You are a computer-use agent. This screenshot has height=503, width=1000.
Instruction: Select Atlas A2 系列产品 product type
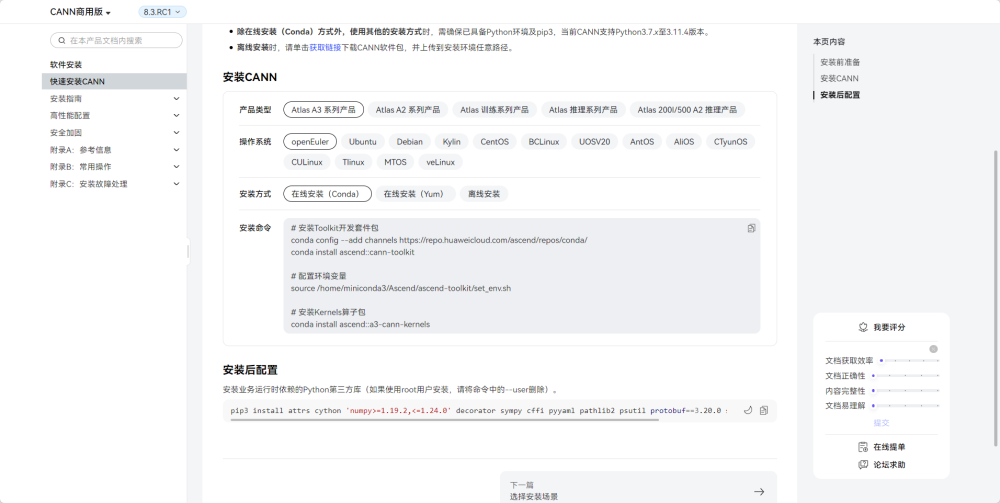click(408, 110)
